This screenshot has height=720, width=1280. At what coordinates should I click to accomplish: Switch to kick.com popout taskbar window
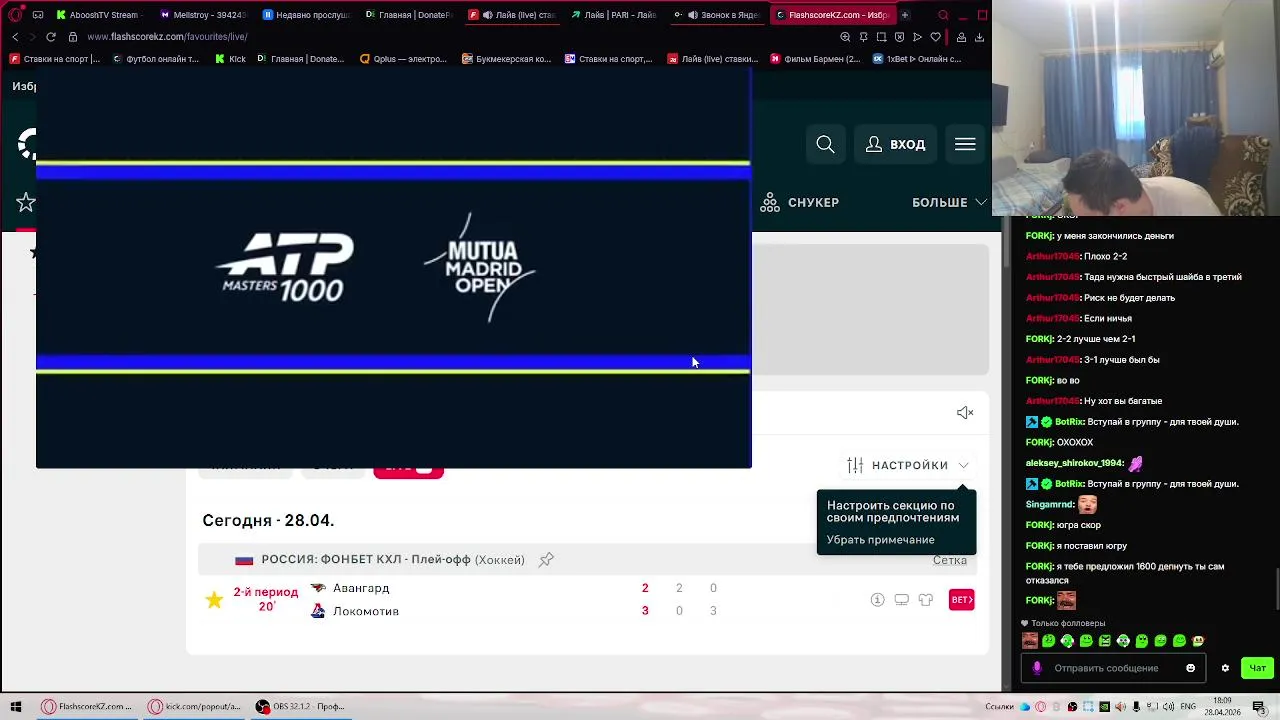point(195,707)
